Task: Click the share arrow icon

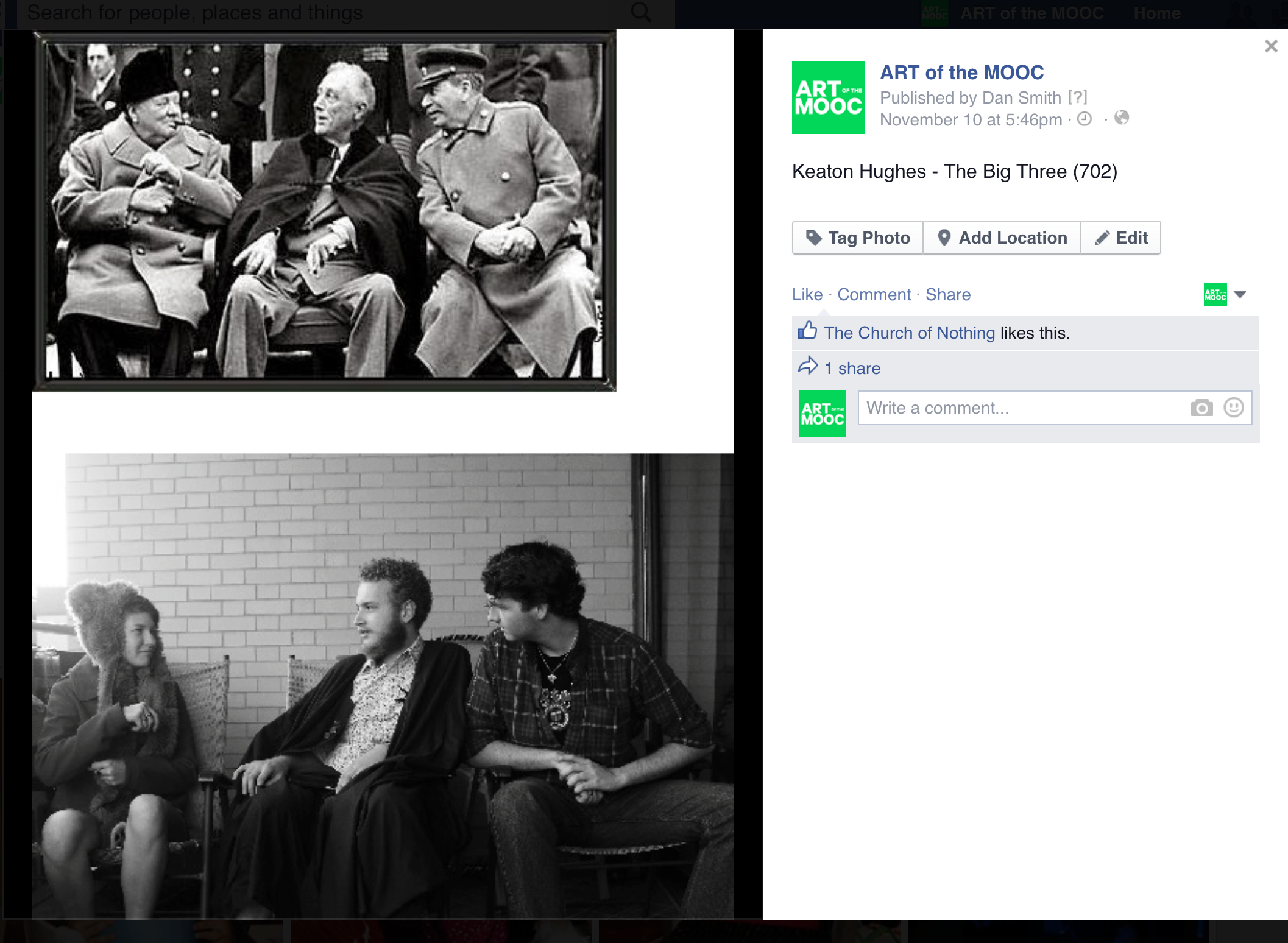Action: tap(809, 366)
